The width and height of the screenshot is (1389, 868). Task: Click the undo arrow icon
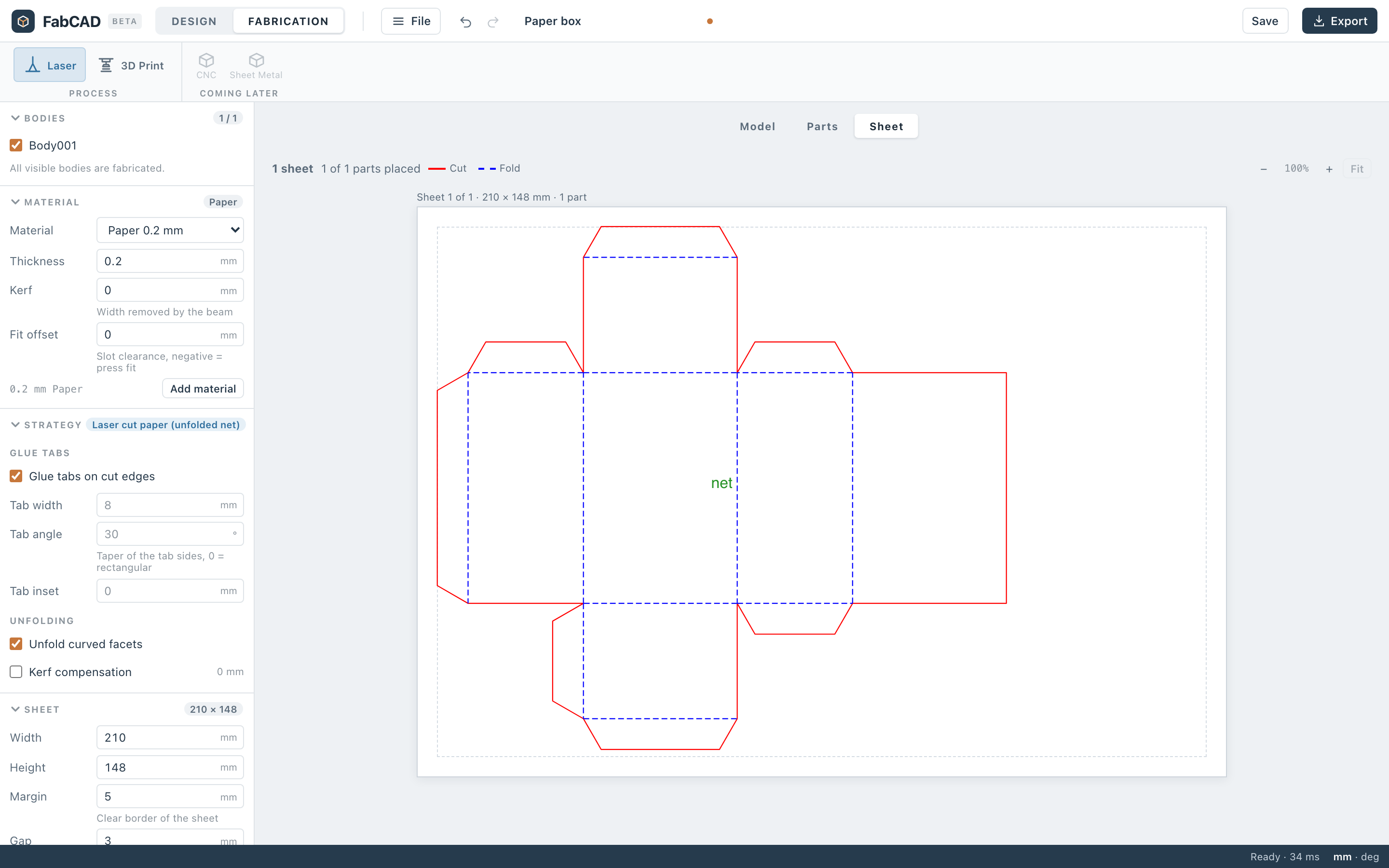click(x=465, y=22)
